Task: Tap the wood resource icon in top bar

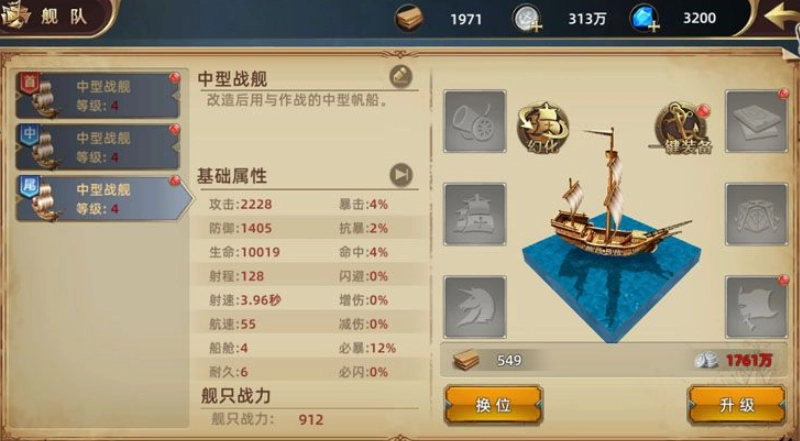Action: (x=409, y=19)
